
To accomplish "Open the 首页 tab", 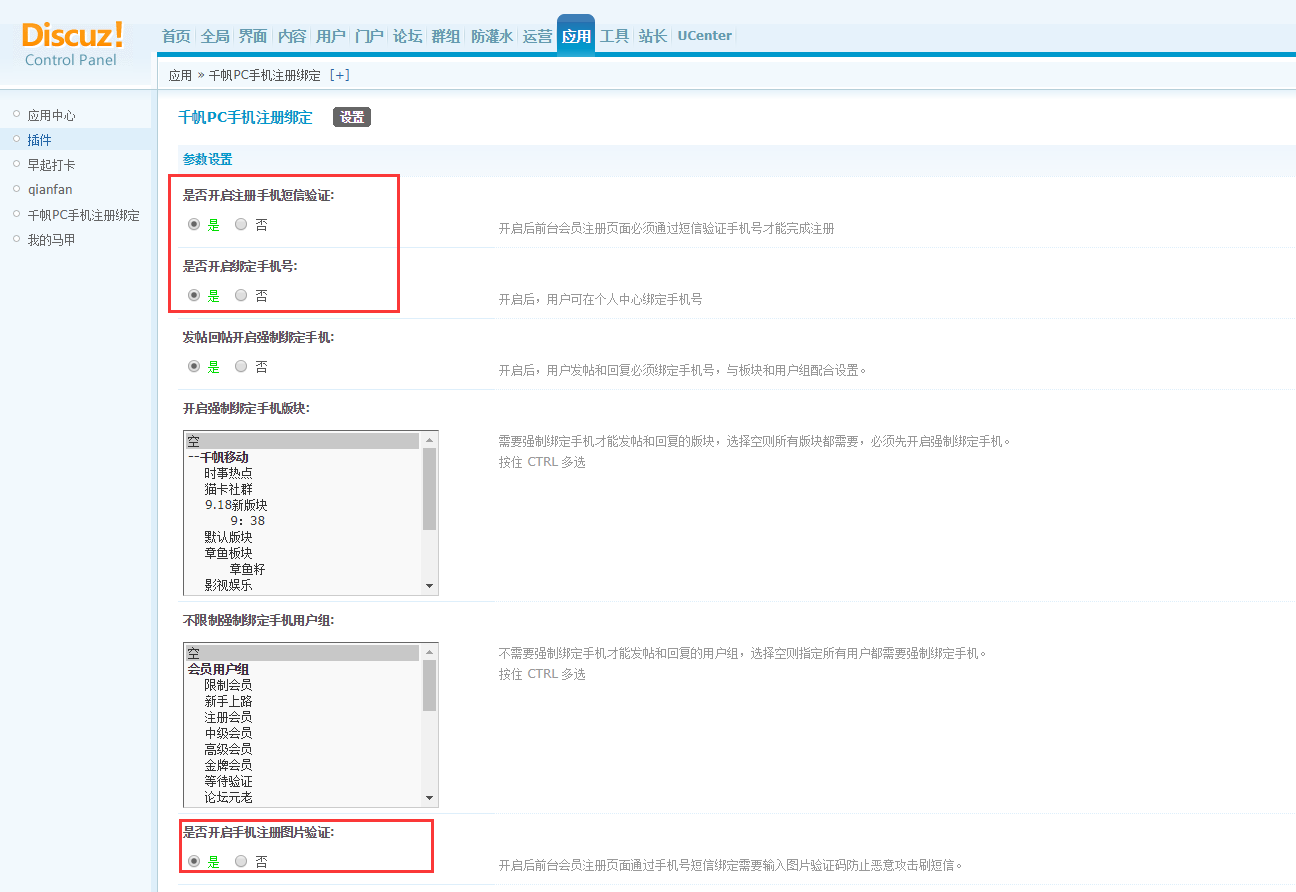I will click(x=176, y=36).
